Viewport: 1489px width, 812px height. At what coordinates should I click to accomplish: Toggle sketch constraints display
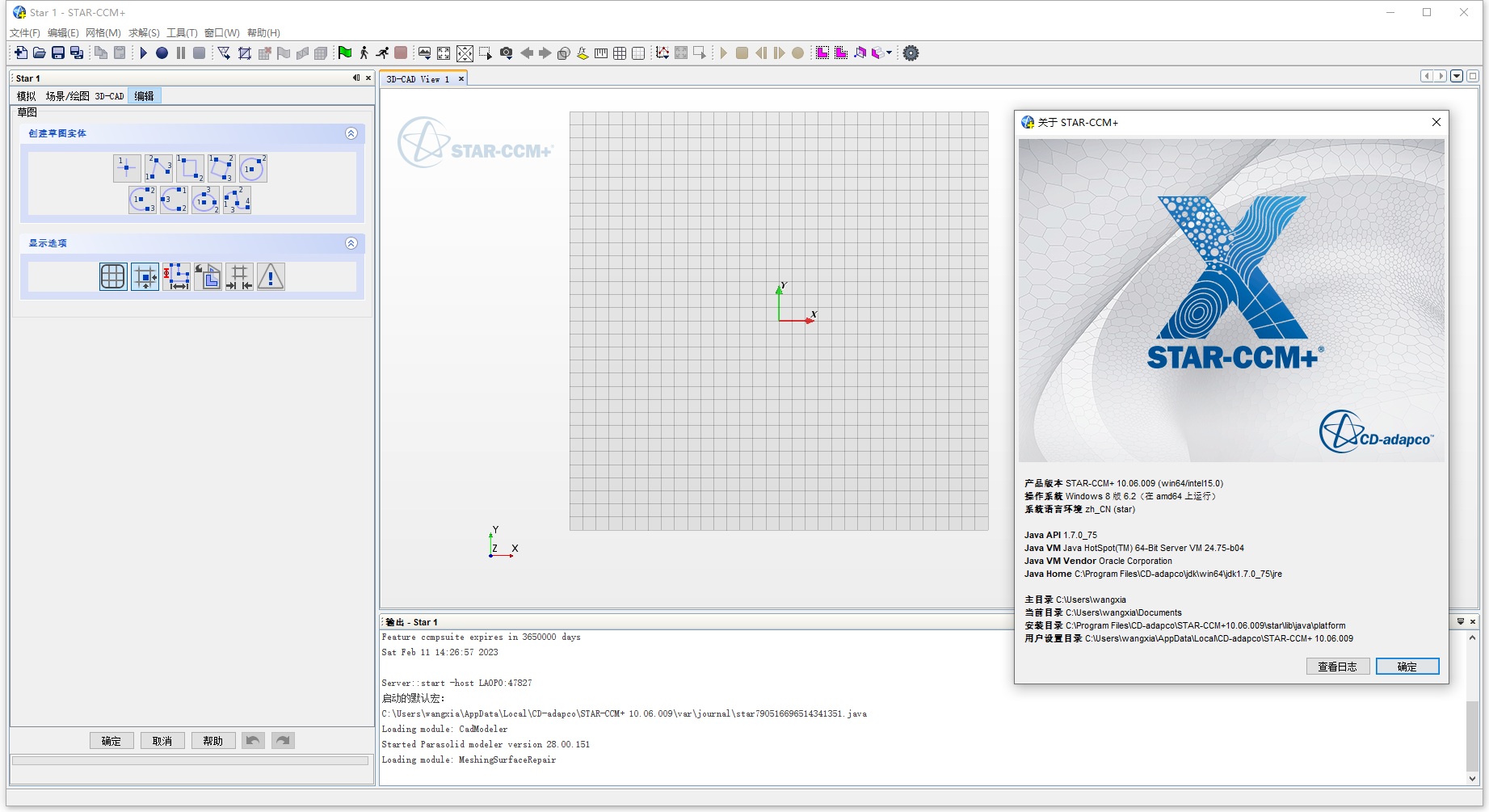[239, 277]
